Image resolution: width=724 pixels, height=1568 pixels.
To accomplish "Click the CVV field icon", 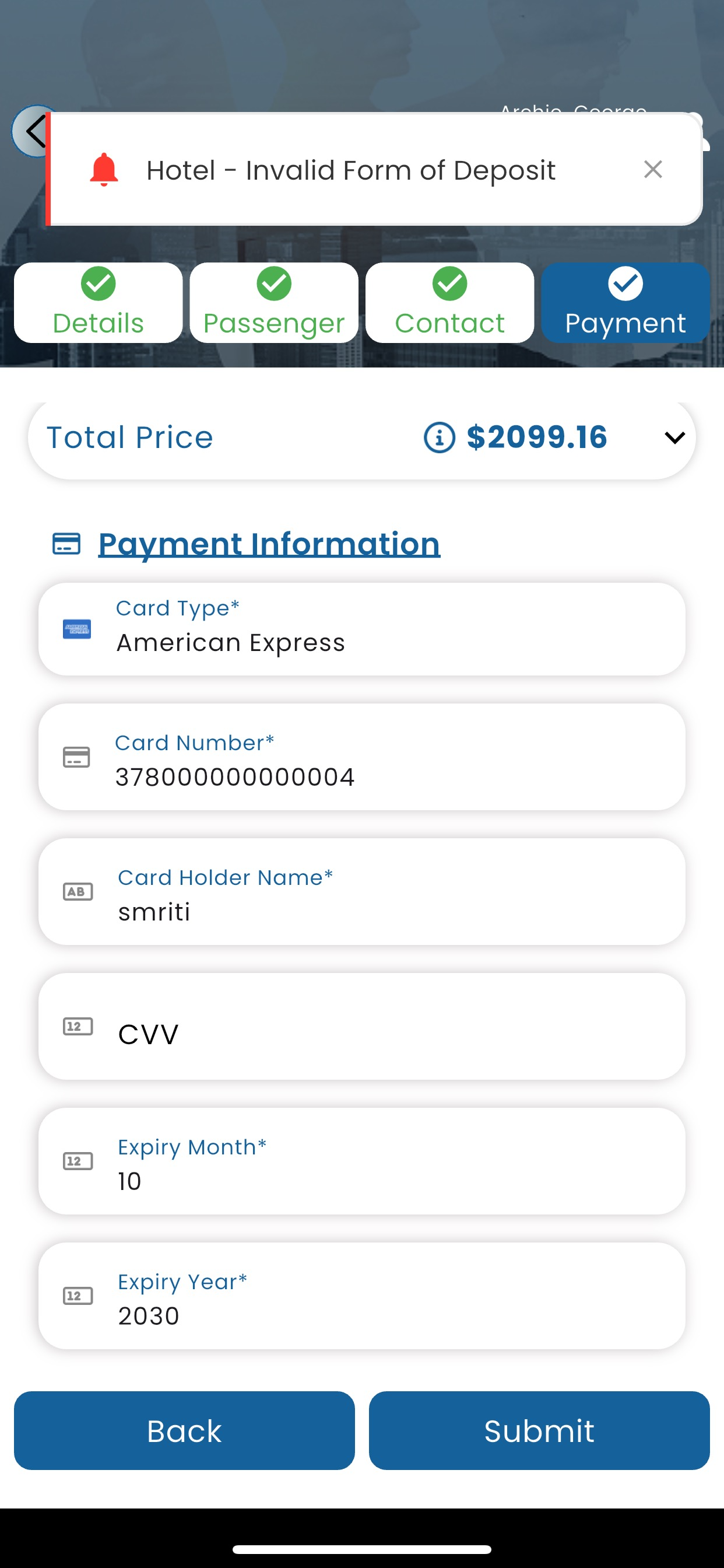I will pos(78,1027).
